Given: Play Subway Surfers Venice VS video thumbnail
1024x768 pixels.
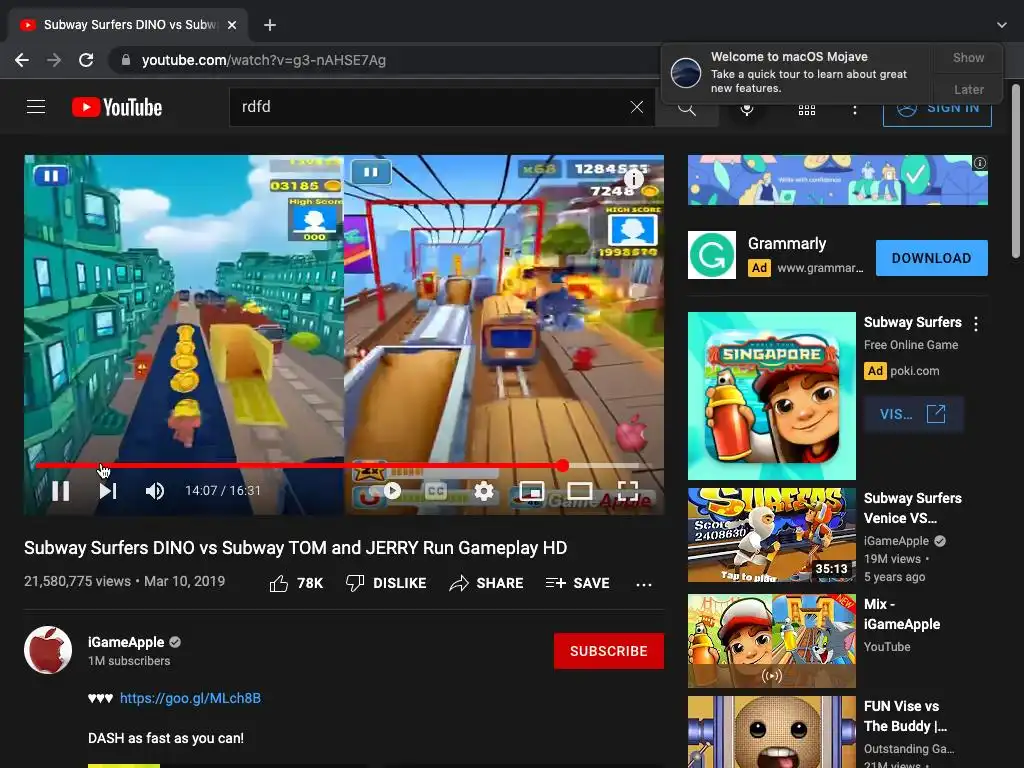Looking at the screenshot, I should click(x=771, y=535).
